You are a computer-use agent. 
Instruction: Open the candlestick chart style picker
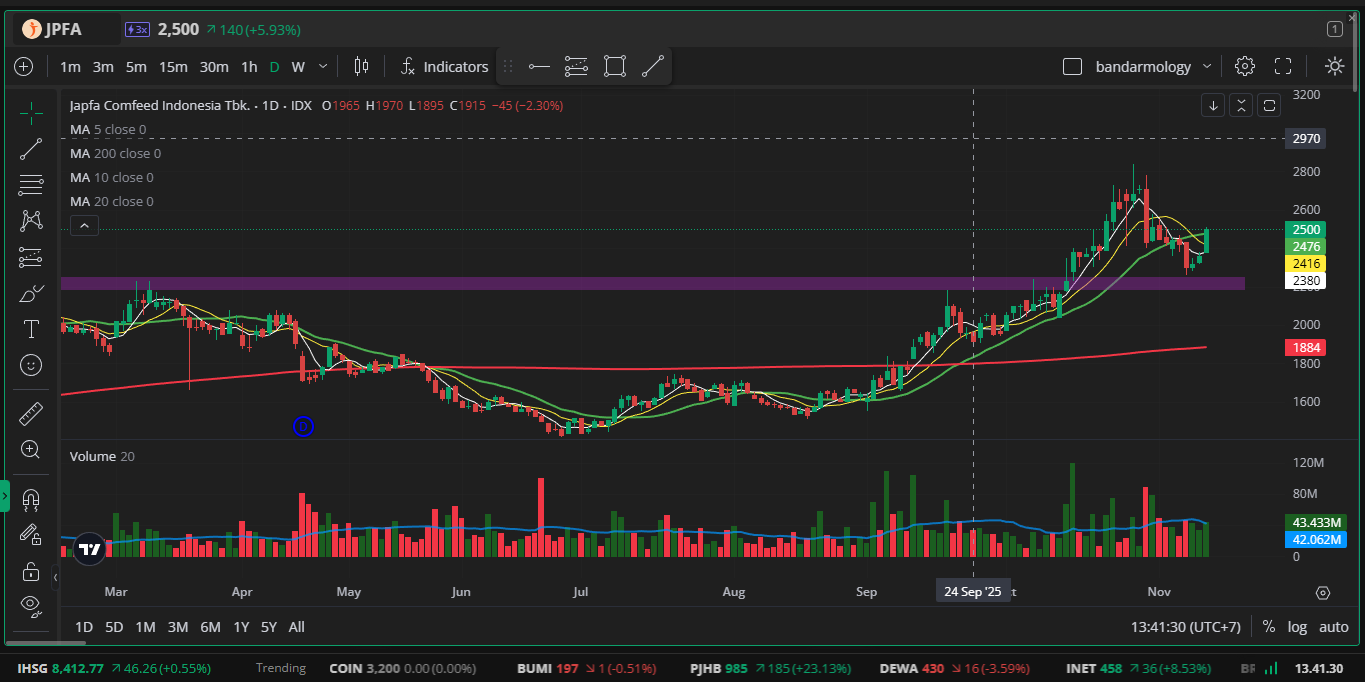(x=361, y=66)
